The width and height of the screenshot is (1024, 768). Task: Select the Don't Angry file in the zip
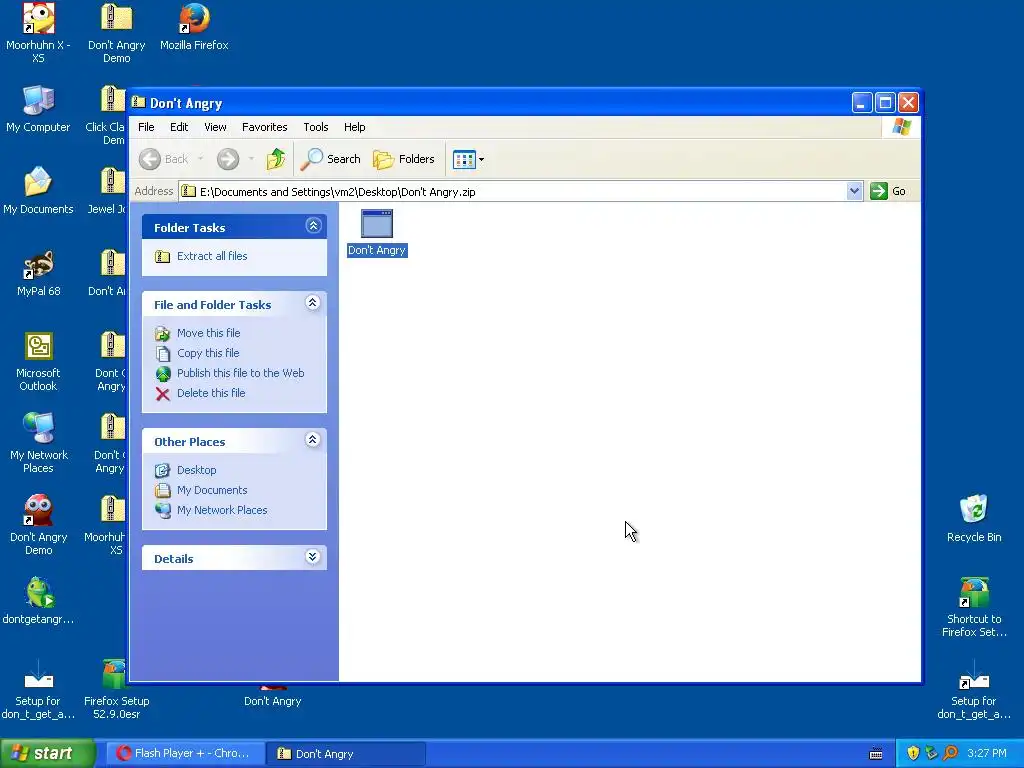click(377, 233)
